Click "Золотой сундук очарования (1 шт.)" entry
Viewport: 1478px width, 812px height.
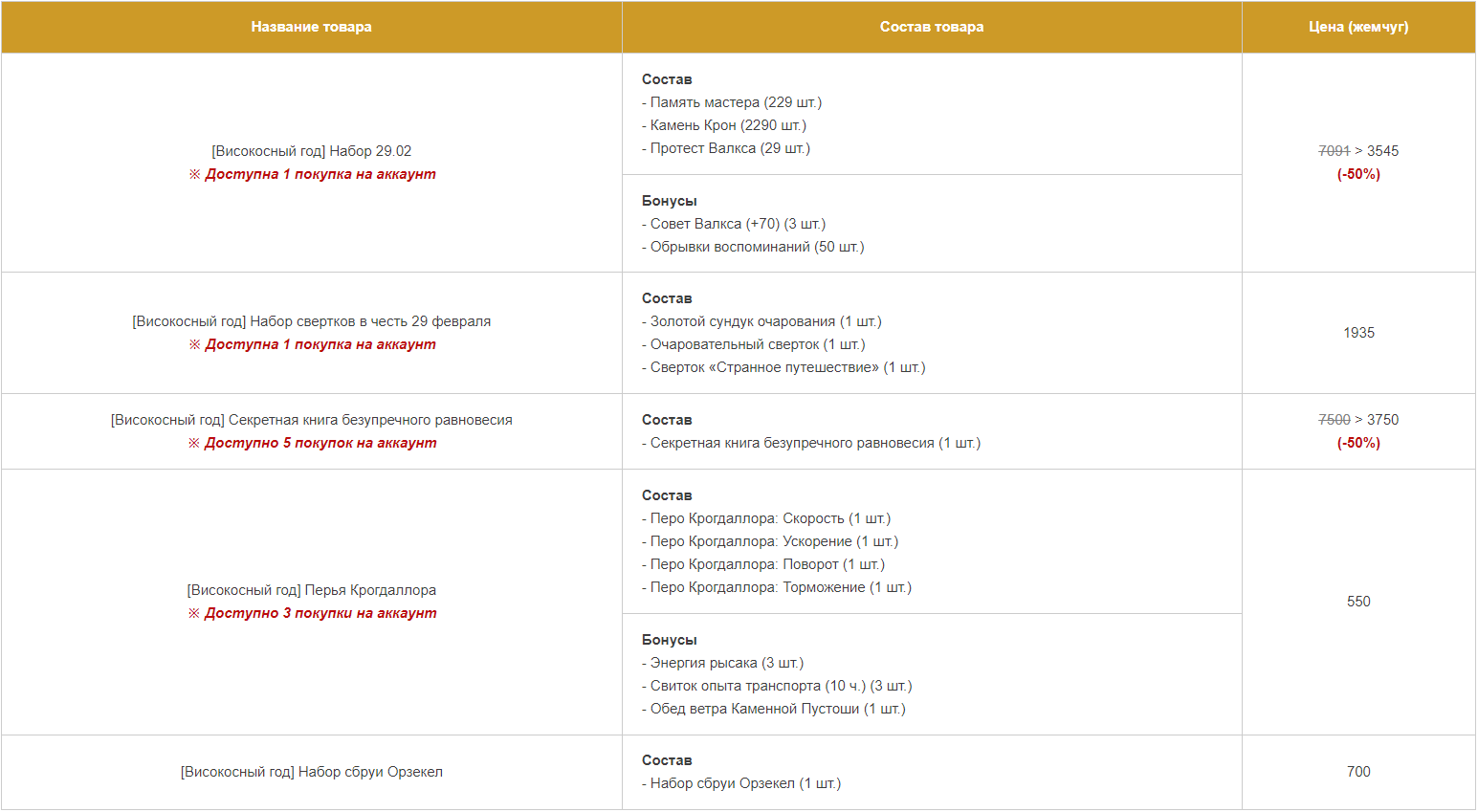pyautogui.click(x=761, y=321)
